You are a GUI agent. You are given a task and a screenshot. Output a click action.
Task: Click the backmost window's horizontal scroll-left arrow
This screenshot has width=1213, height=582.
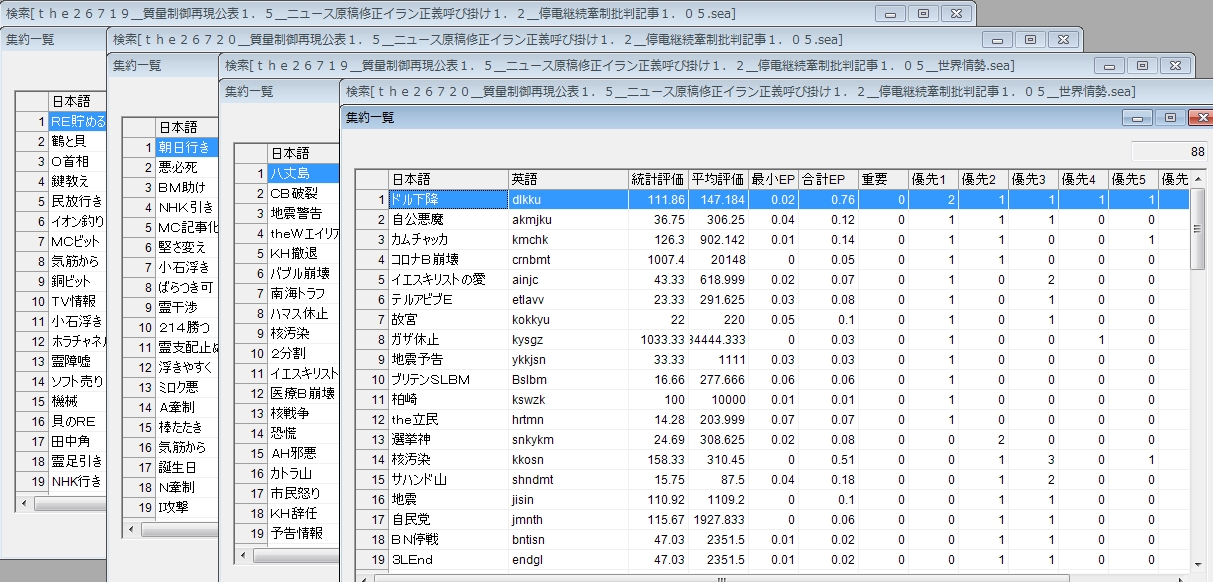pos(23,503)
